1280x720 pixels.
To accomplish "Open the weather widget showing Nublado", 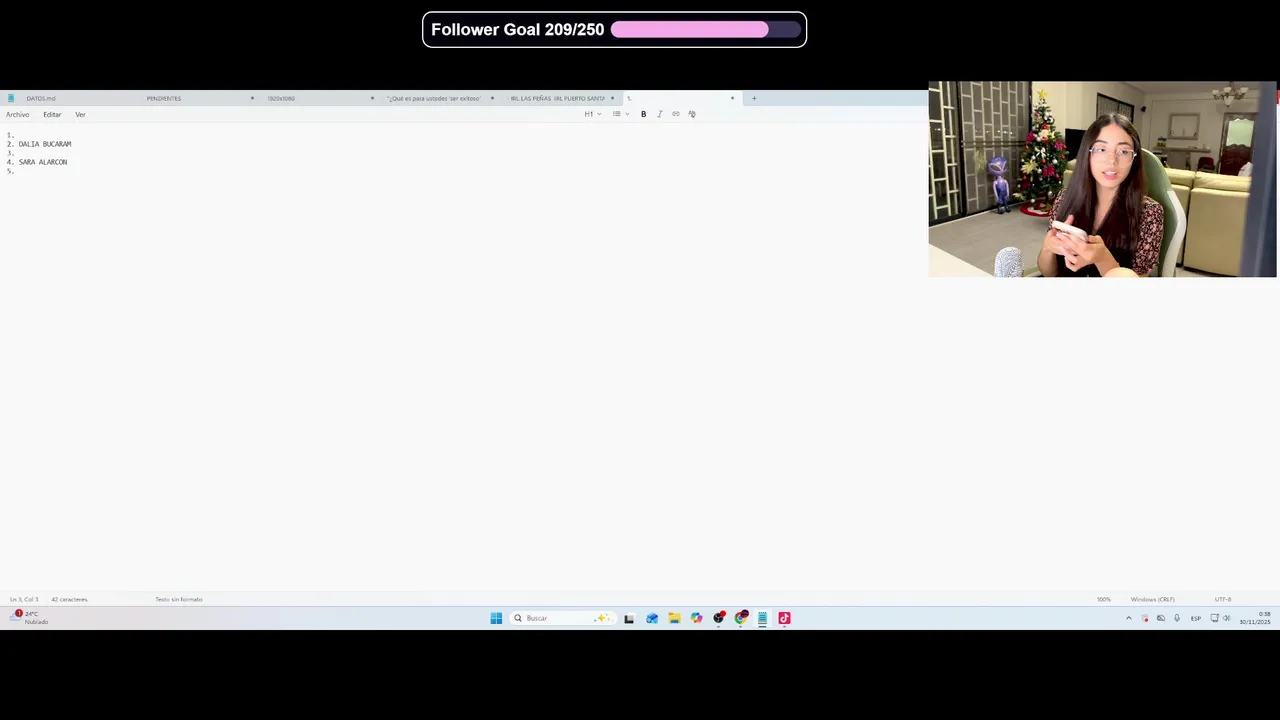I will pyautogui.click(x=29, y=618).
